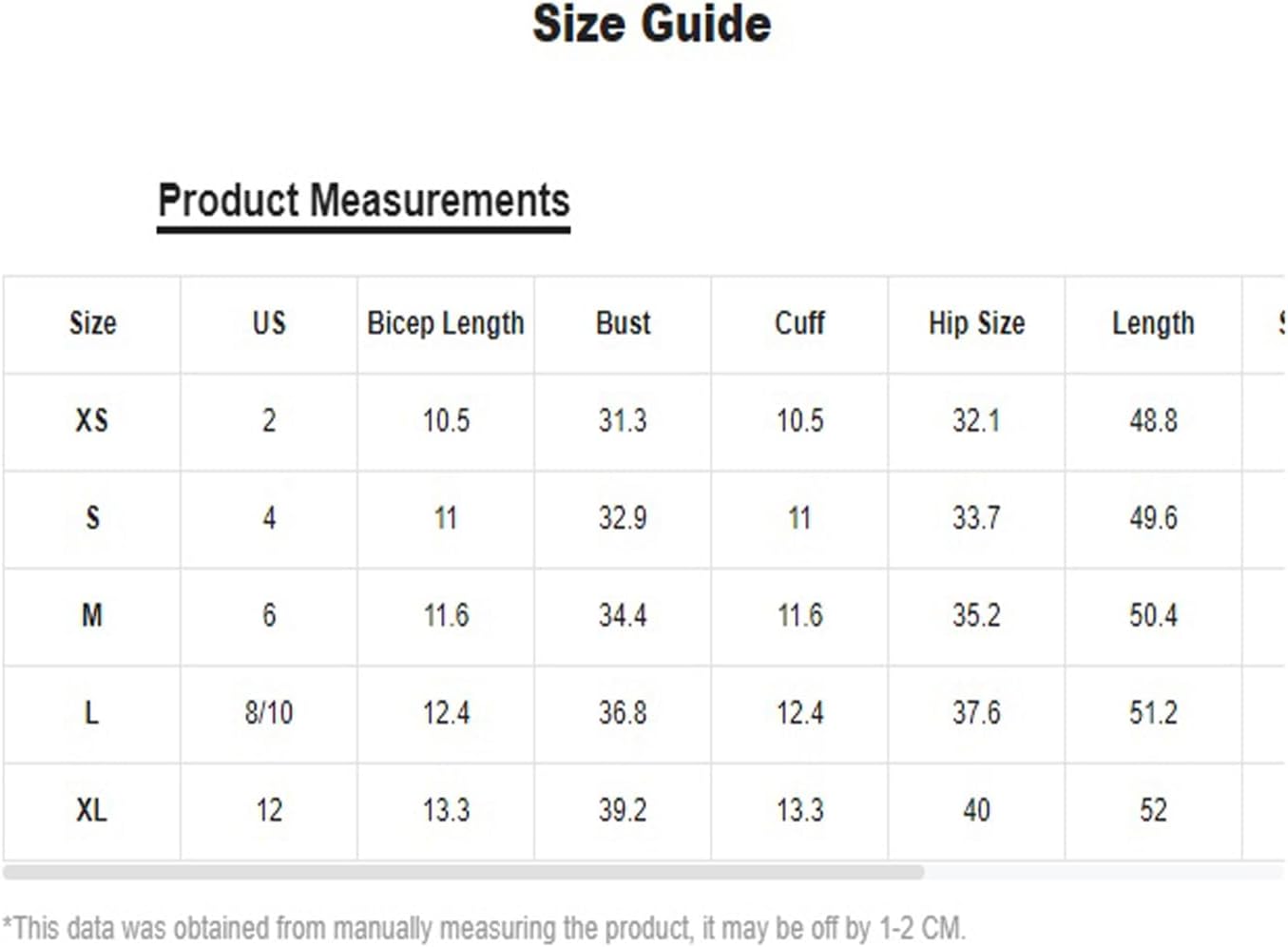Select the L size row label

[x=92, y=713]
